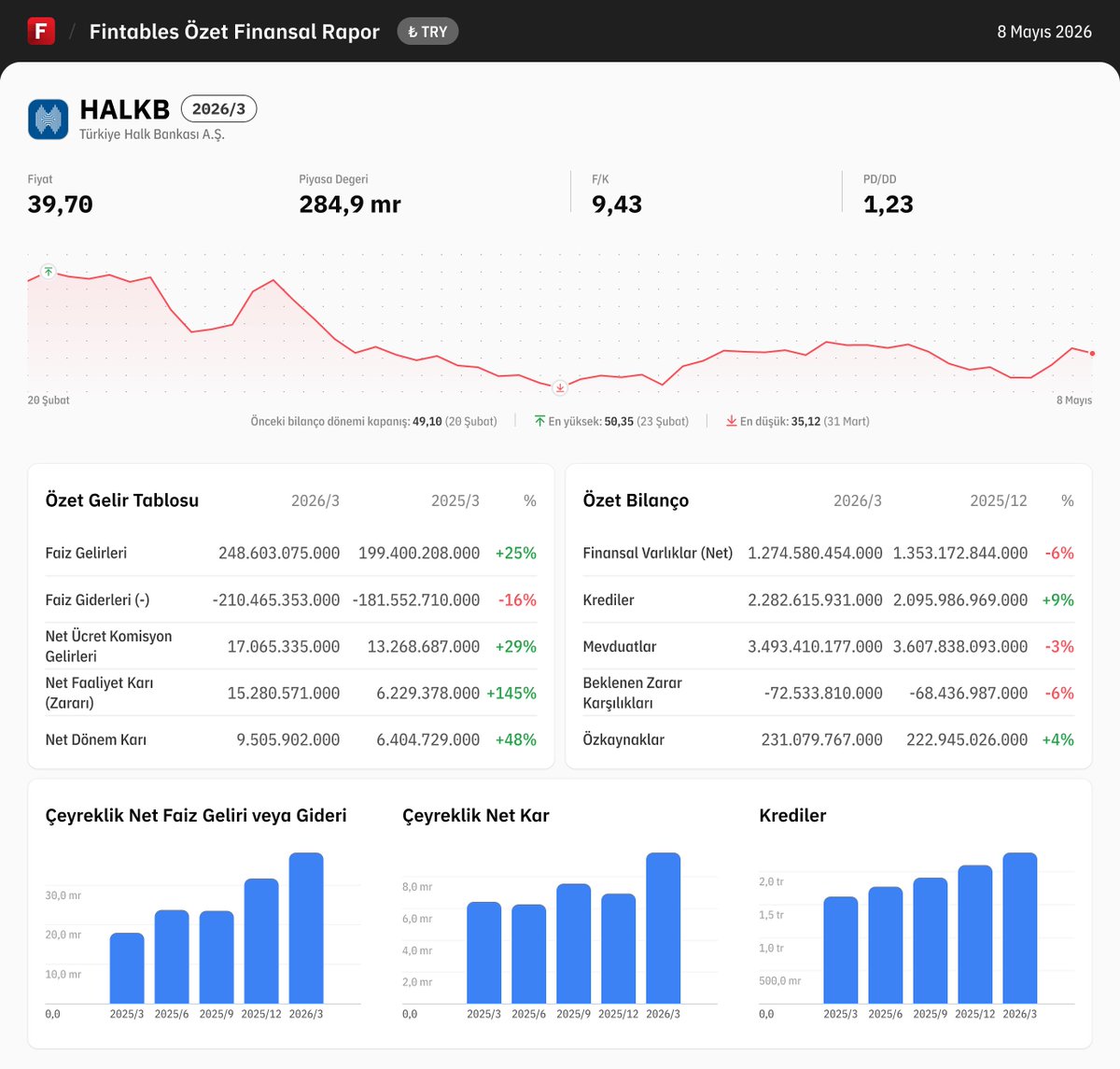1120x1069 pixels.
Task: Click the +9% change for Krediler
Action: click(x=1058, y=599)
